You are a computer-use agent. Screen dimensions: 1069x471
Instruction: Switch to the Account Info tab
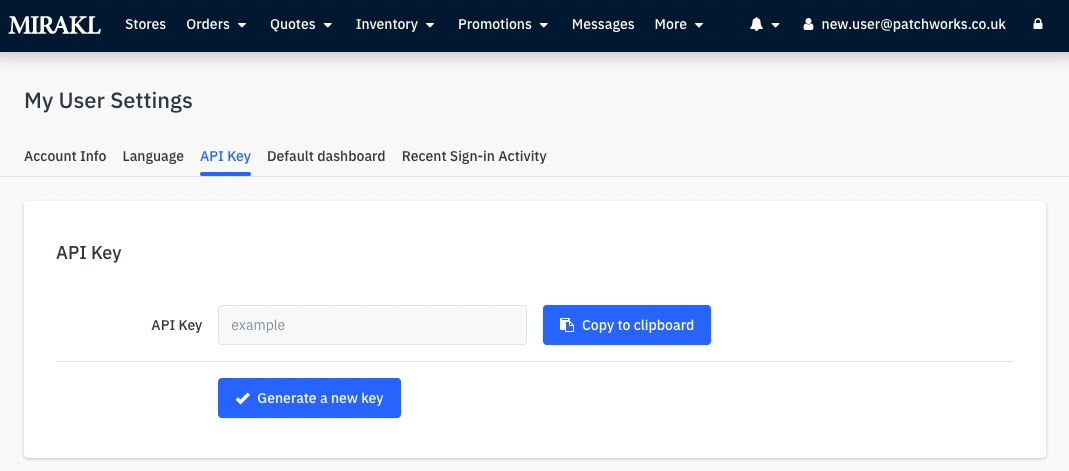click(x=65, y=156)
